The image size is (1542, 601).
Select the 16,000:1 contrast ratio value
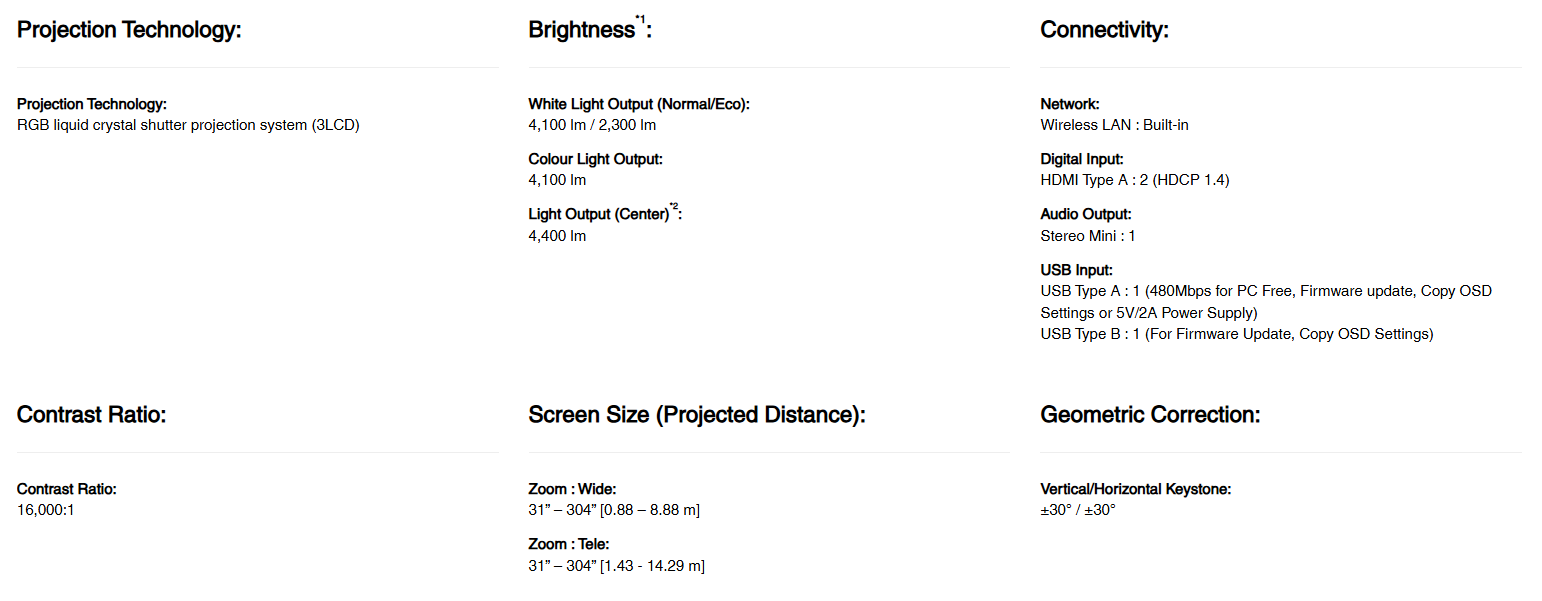pos(46,510)
